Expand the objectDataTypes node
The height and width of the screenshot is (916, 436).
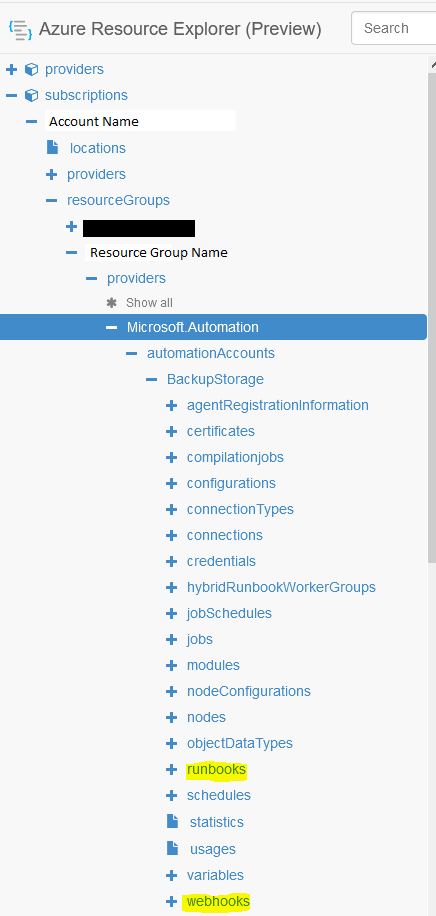tap(171, 744)
